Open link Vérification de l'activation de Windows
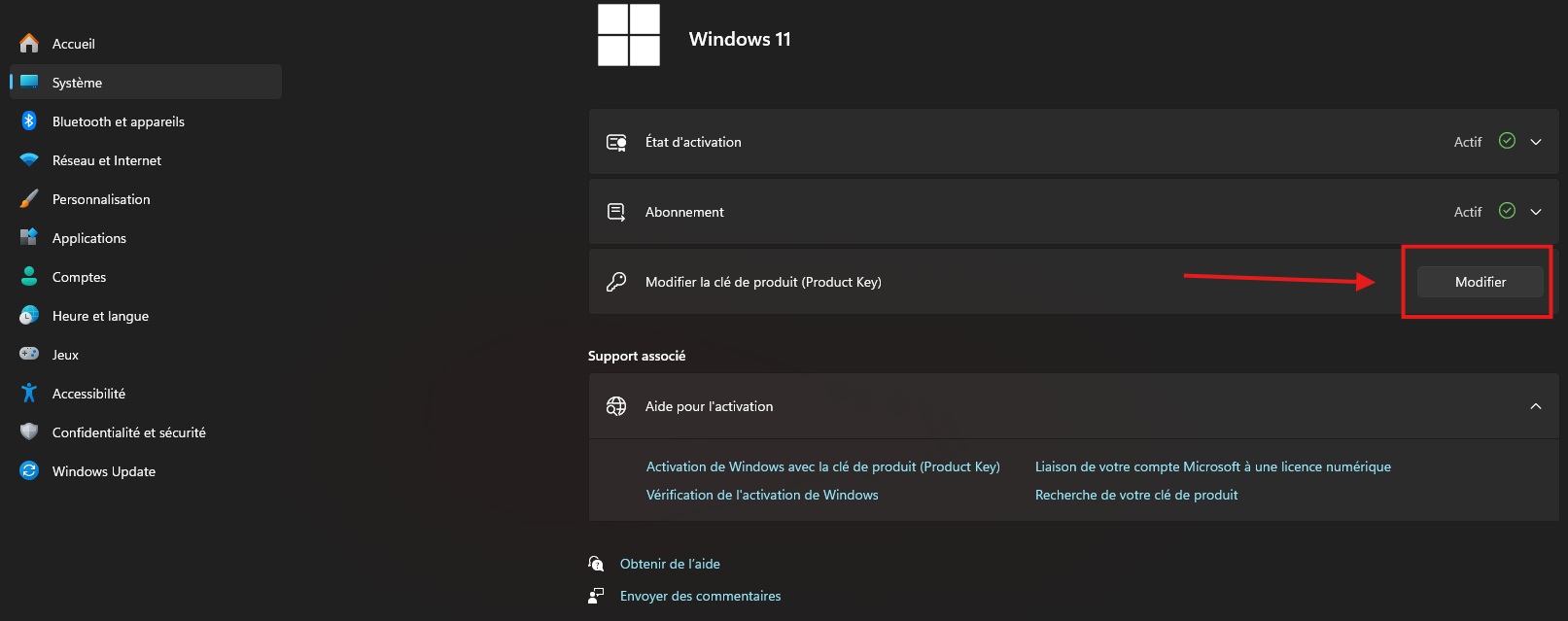 click(x=762, y=495)
